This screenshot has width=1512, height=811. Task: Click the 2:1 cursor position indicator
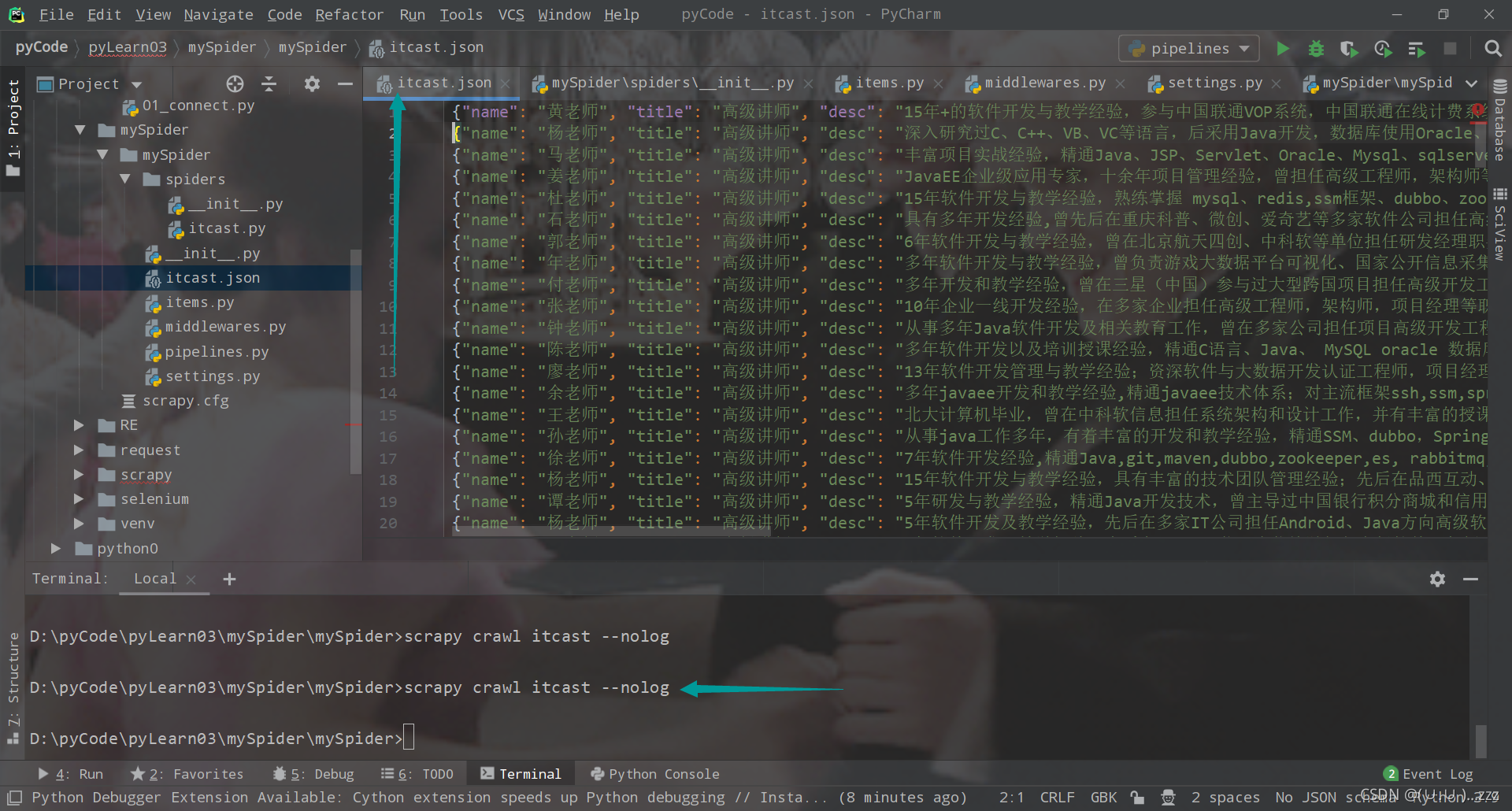tap(1010, 798)
